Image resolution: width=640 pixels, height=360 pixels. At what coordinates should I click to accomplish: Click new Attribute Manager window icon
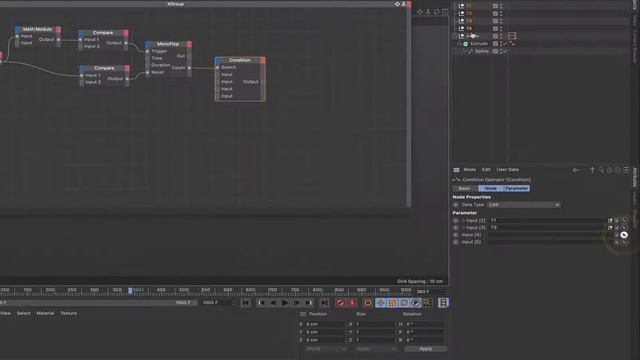tap(626, 170)
